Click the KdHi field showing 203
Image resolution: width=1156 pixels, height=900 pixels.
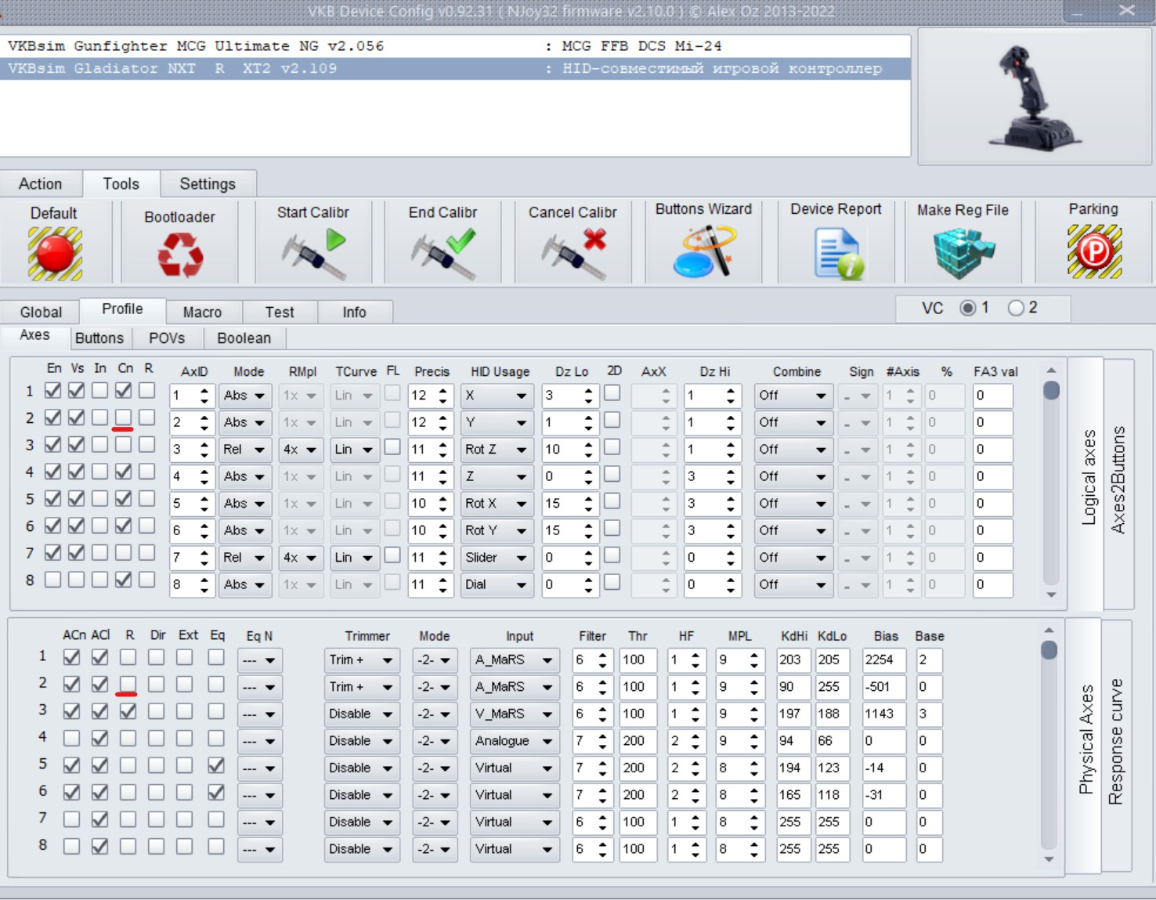[793, 660]
